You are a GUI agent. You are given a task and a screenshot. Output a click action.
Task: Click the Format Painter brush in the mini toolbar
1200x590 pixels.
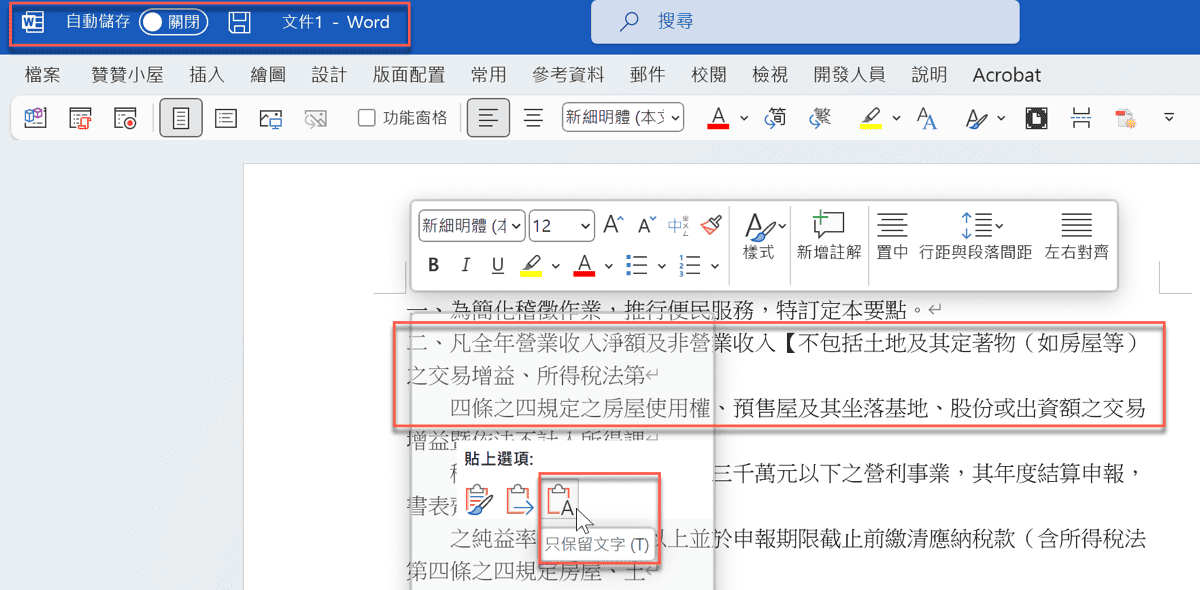point(711,225)
